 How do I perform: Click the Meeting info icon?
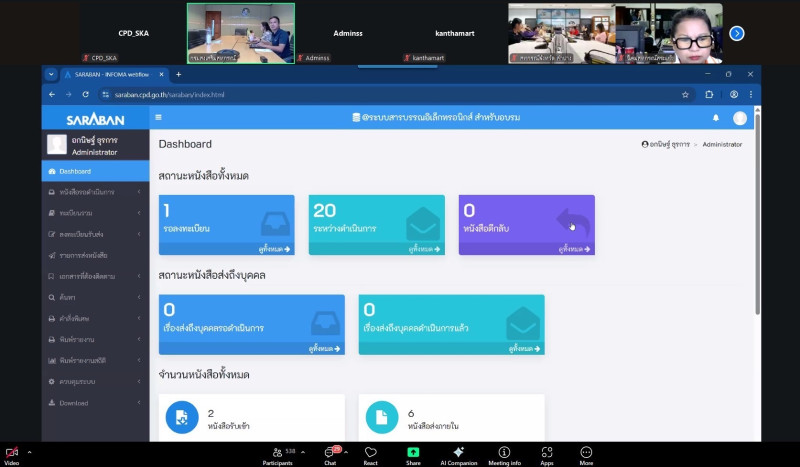504,453
